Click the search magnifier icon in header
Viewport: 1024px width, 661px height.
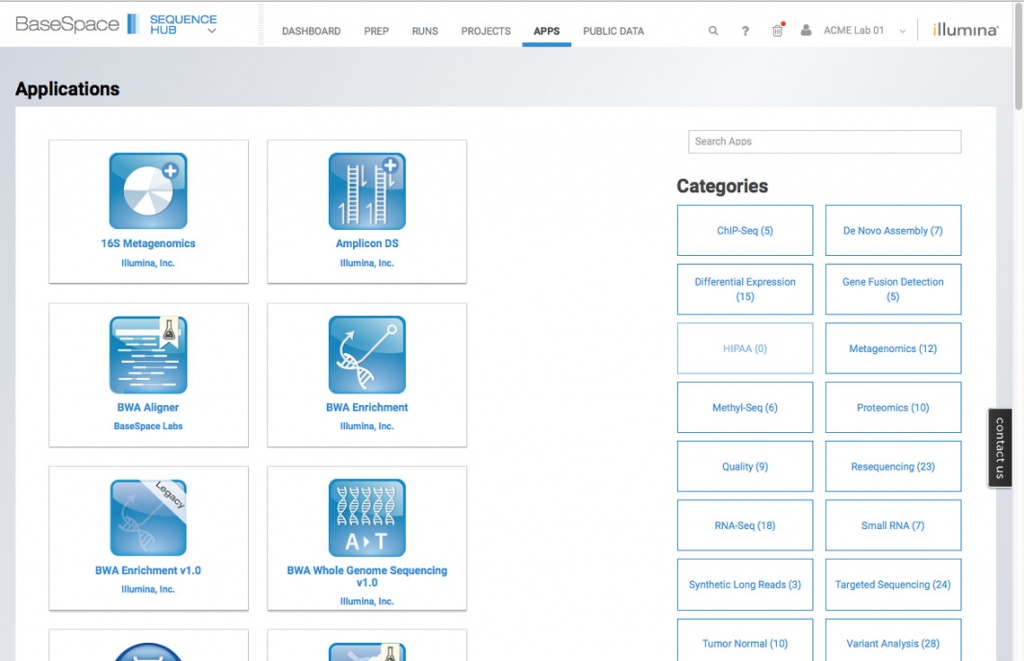pos(713,31)
